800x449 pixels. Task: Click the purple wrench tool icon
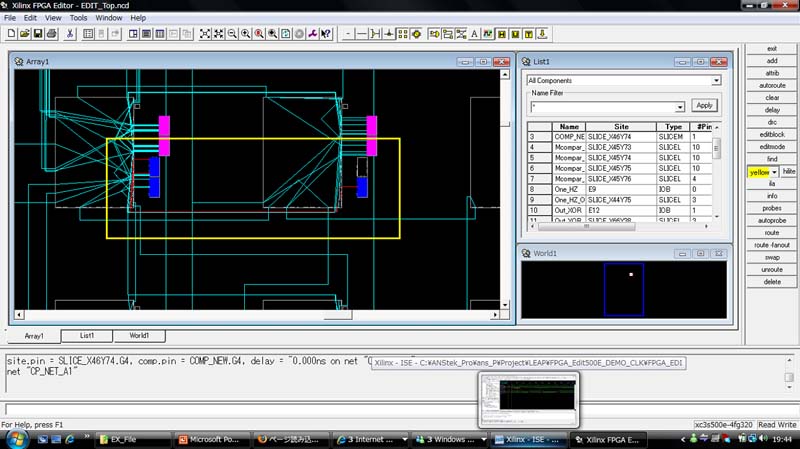click(313, 34)
